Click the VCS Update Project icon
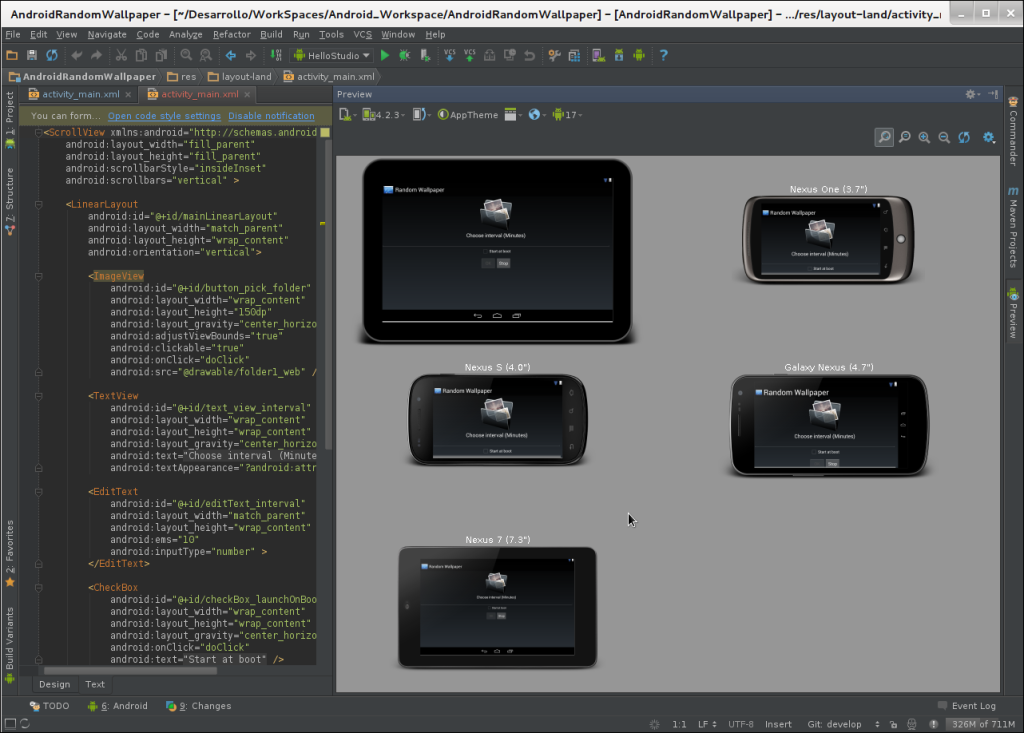This screenshot has height=733, width=1024. pyautogui.click(x=449, y=56)
